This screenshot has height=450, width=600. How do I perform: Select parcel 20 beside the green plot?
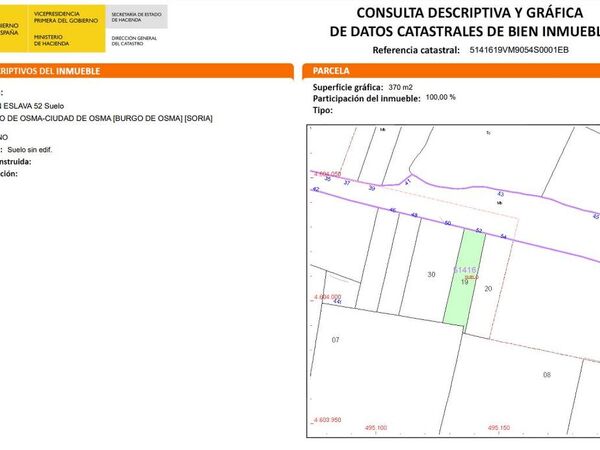coord(488,289)
